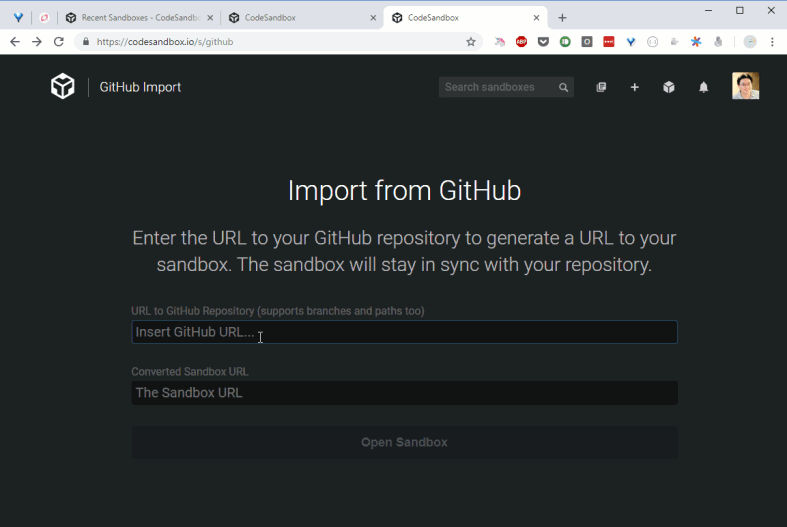The height and width of the screenshot is (527, 787).
Task: Reload the page
Action: pos(59,42)
